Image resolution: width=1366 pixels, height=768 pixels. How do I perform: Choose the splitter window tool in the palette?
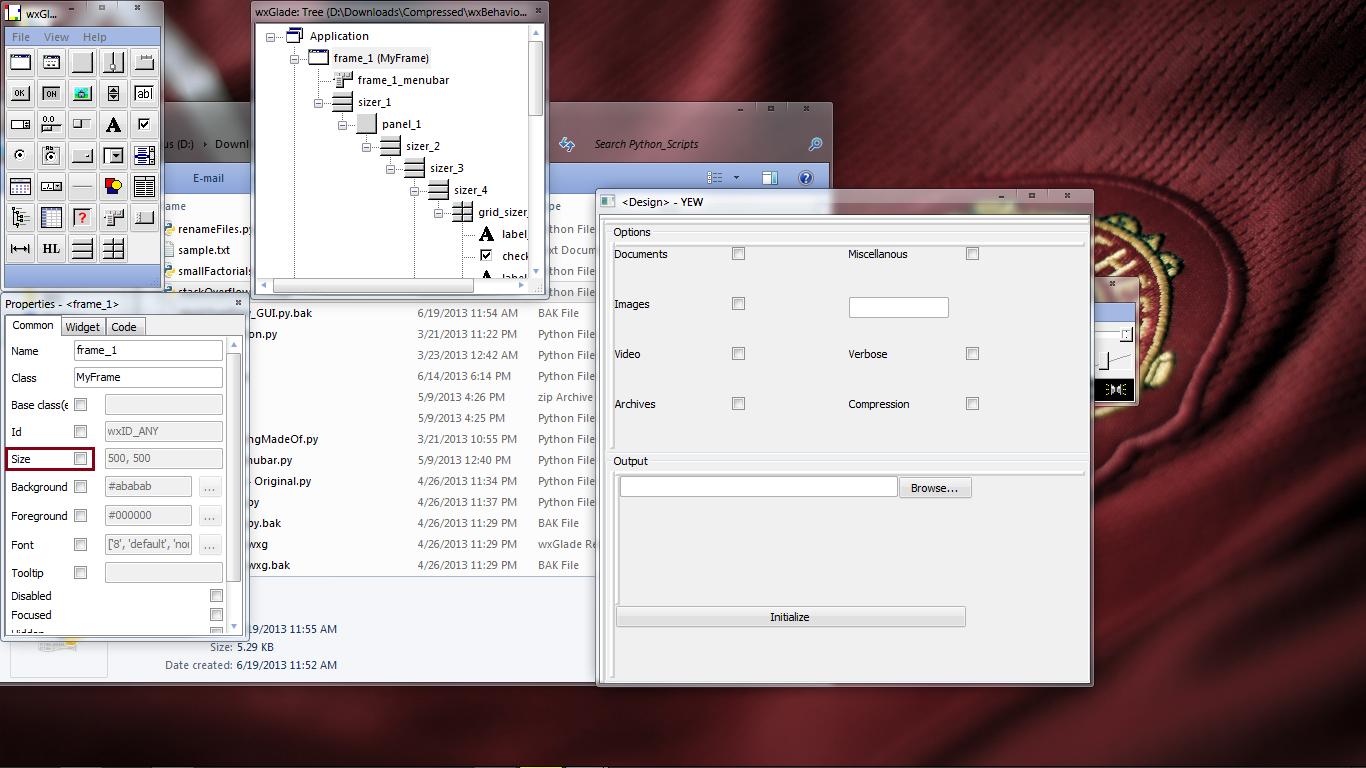[113, 62]
